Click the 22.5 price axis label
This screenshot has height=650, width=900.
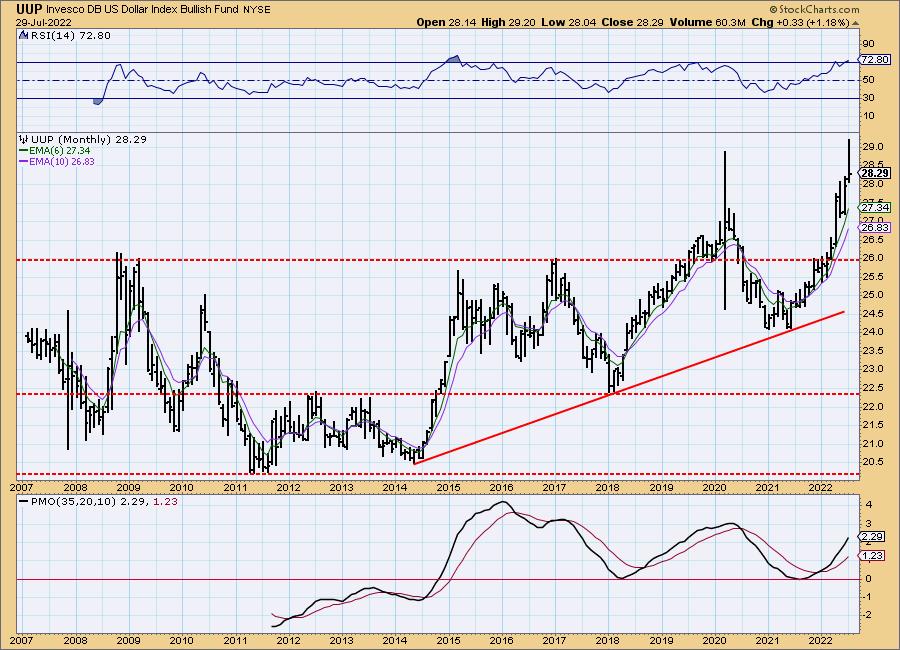tap(872, 388)
